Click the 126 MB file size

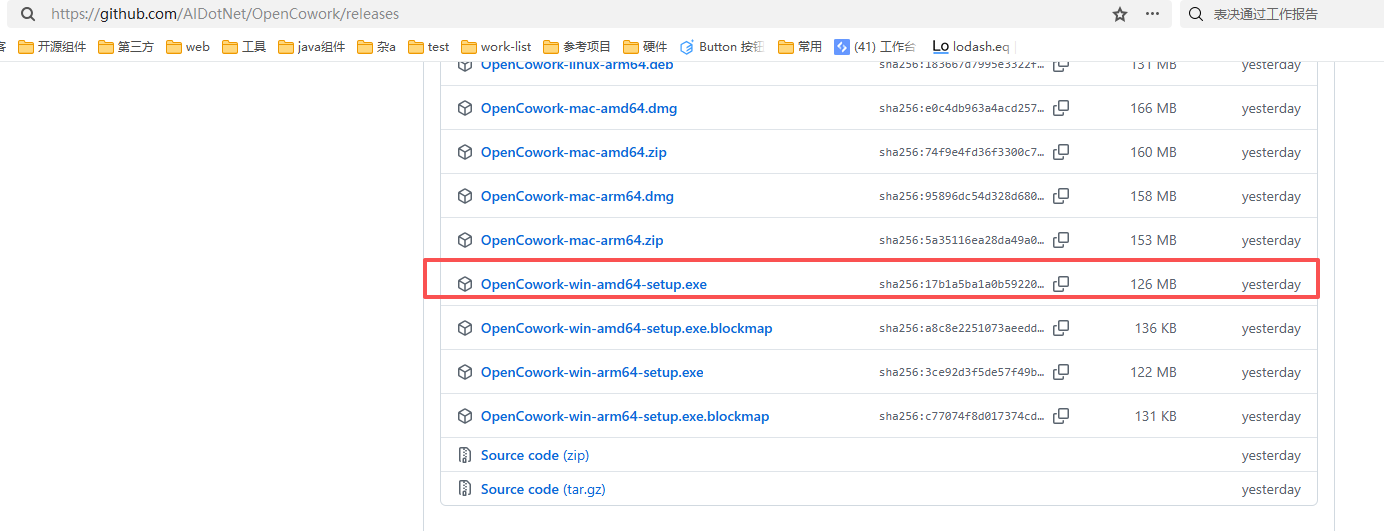[x=1153, y=284]
